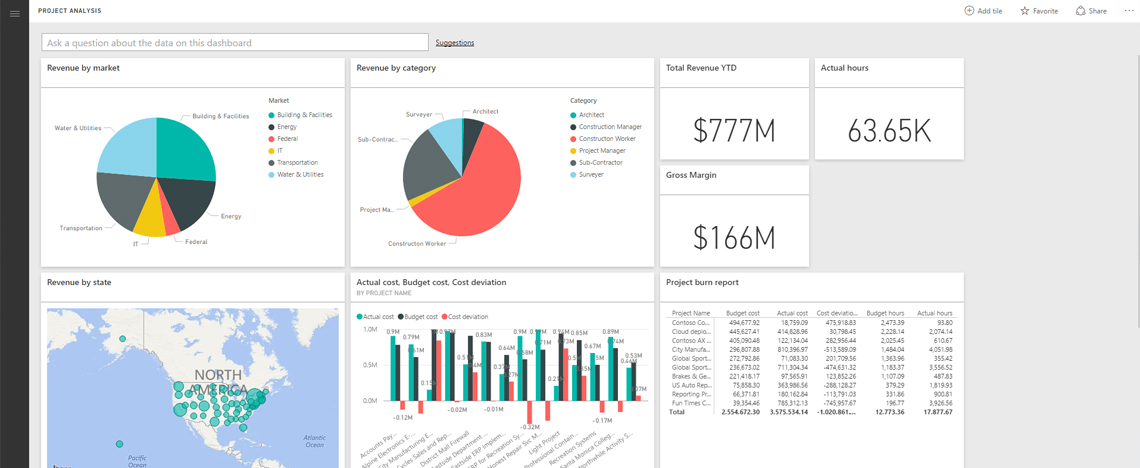Click the Building & Facilities legend swatch

271,115
